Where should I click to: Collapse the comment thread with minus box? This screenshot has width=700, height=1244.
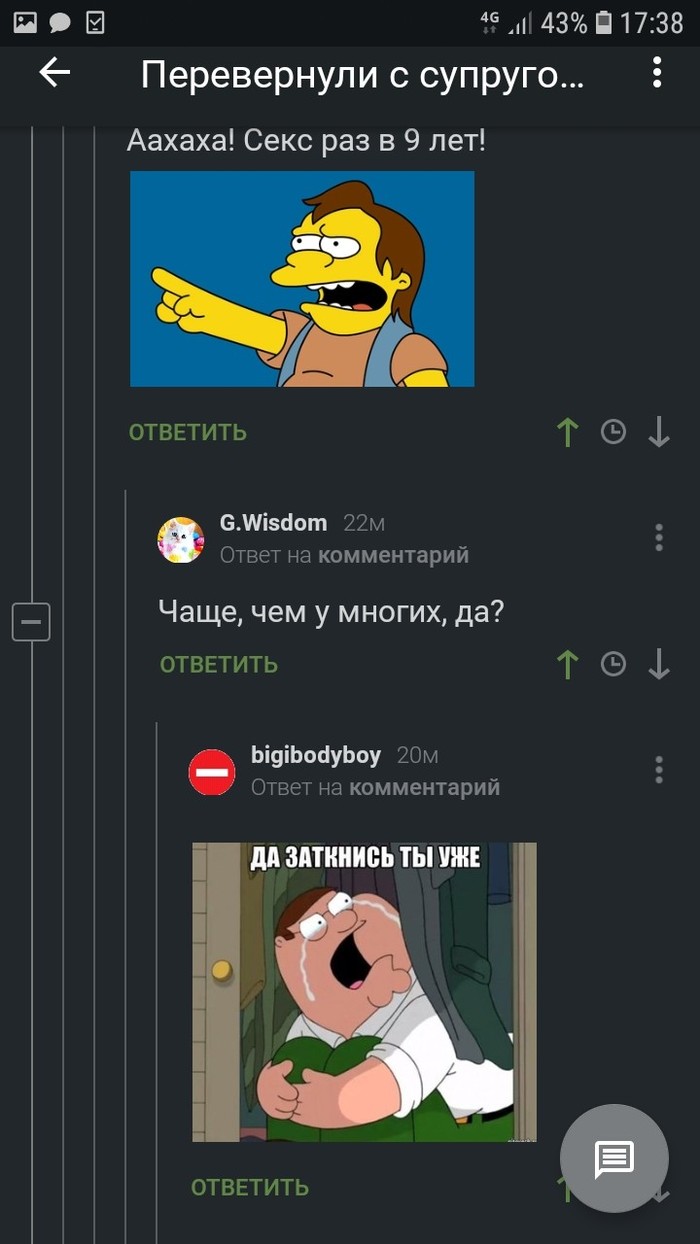(31, 622)
